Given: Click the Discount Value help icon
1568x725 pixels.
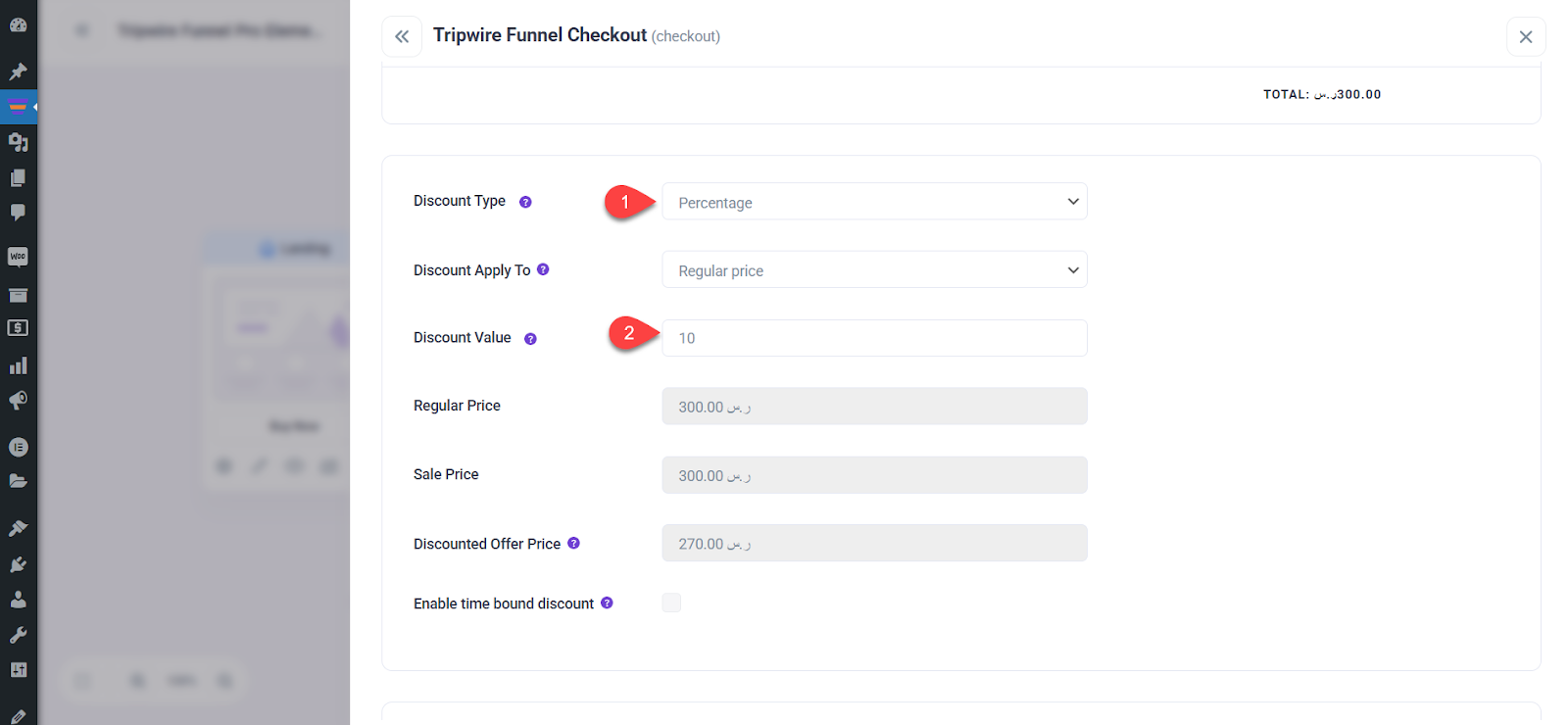Looking at the screenshot, I should tap(530, 339).
